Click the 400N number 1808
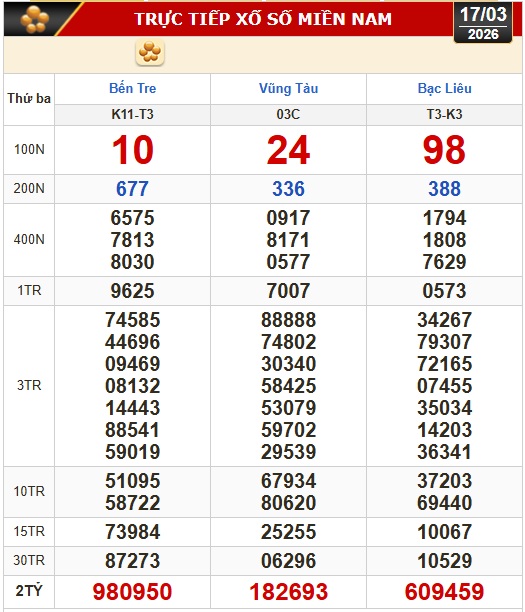This screenshot has width=525, height=612. pyautogui.click(x=445, y=240)
